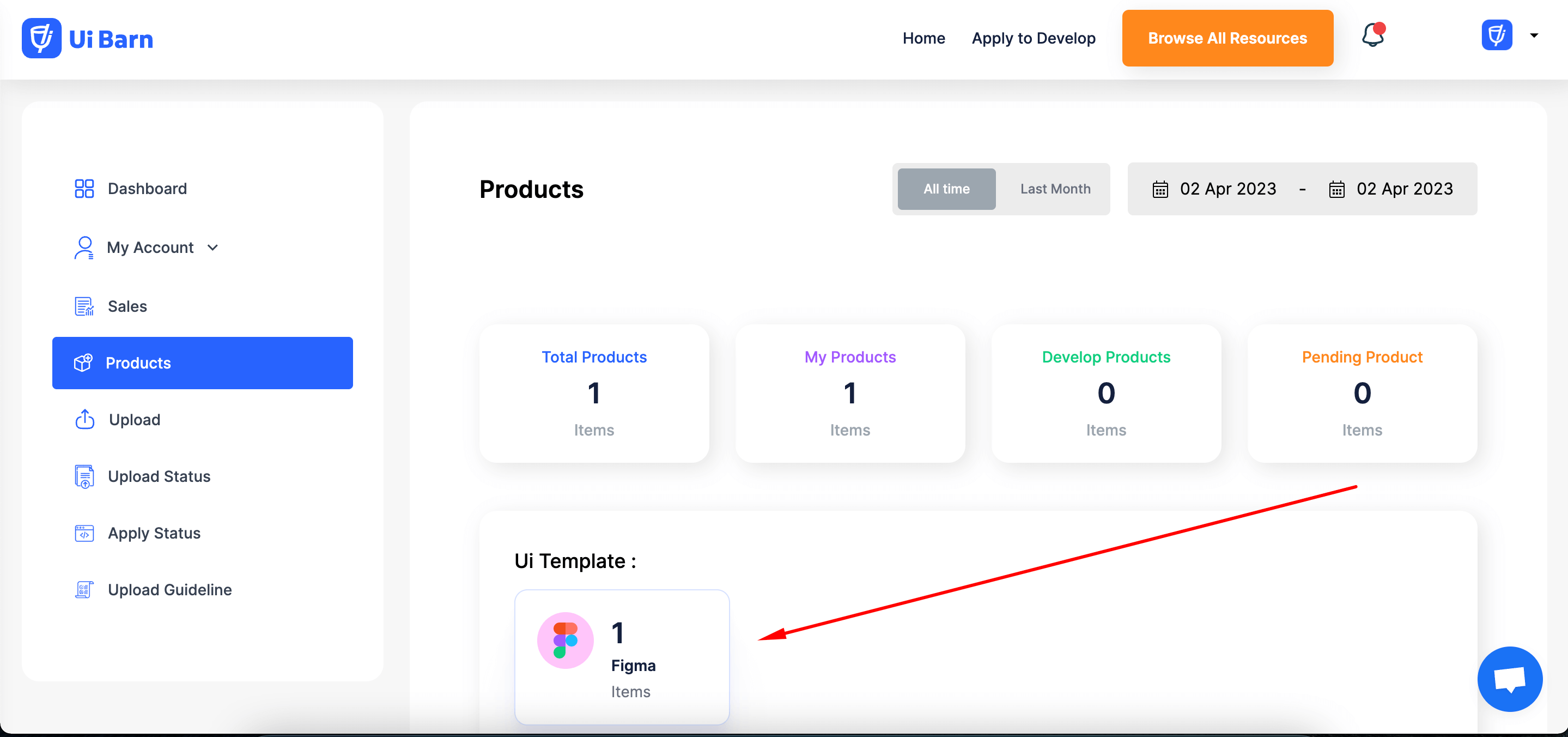Click the UiBarn shield logo icon
The height and width of the screenshot is (737, 1568).
click(x=41, y=38)
